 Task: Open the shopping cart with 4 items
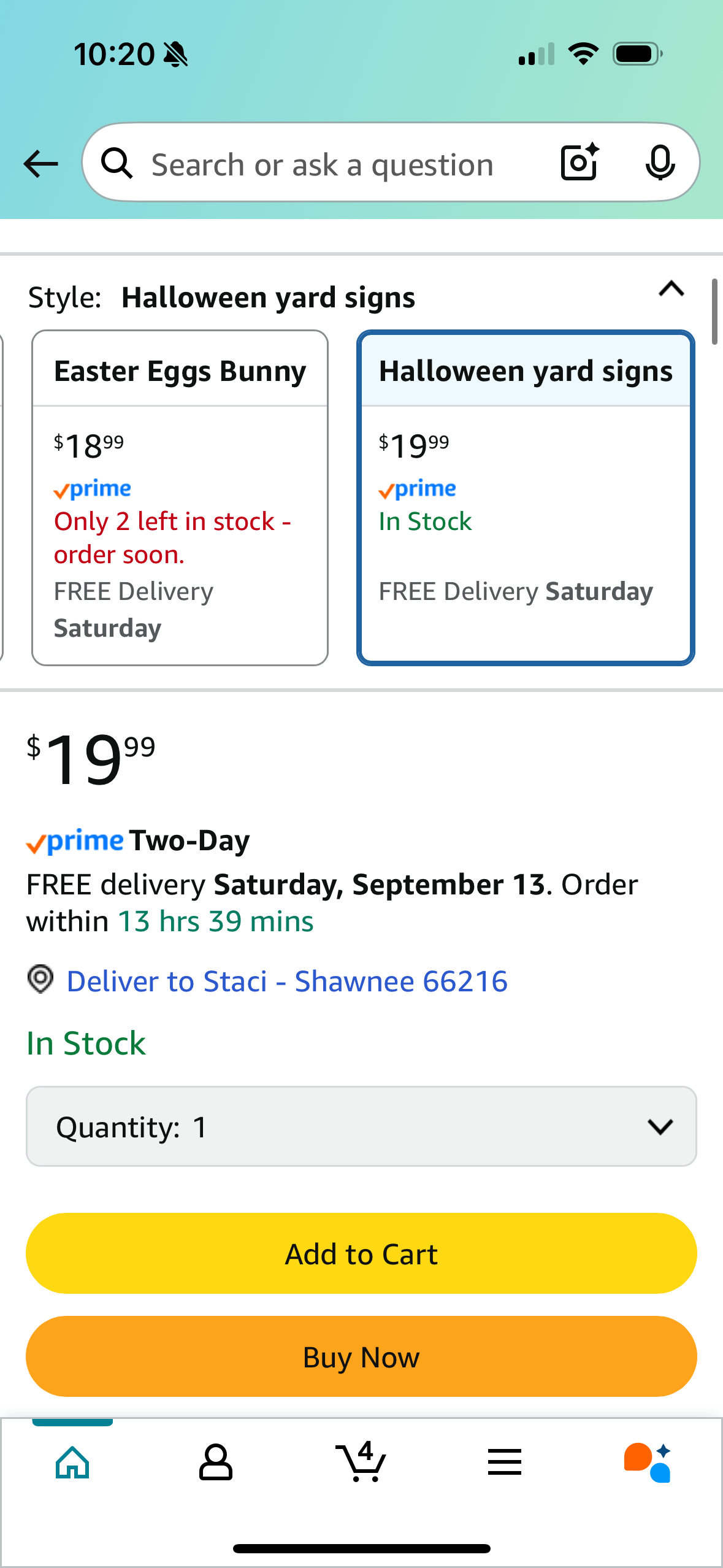(x=361, y=1461)
